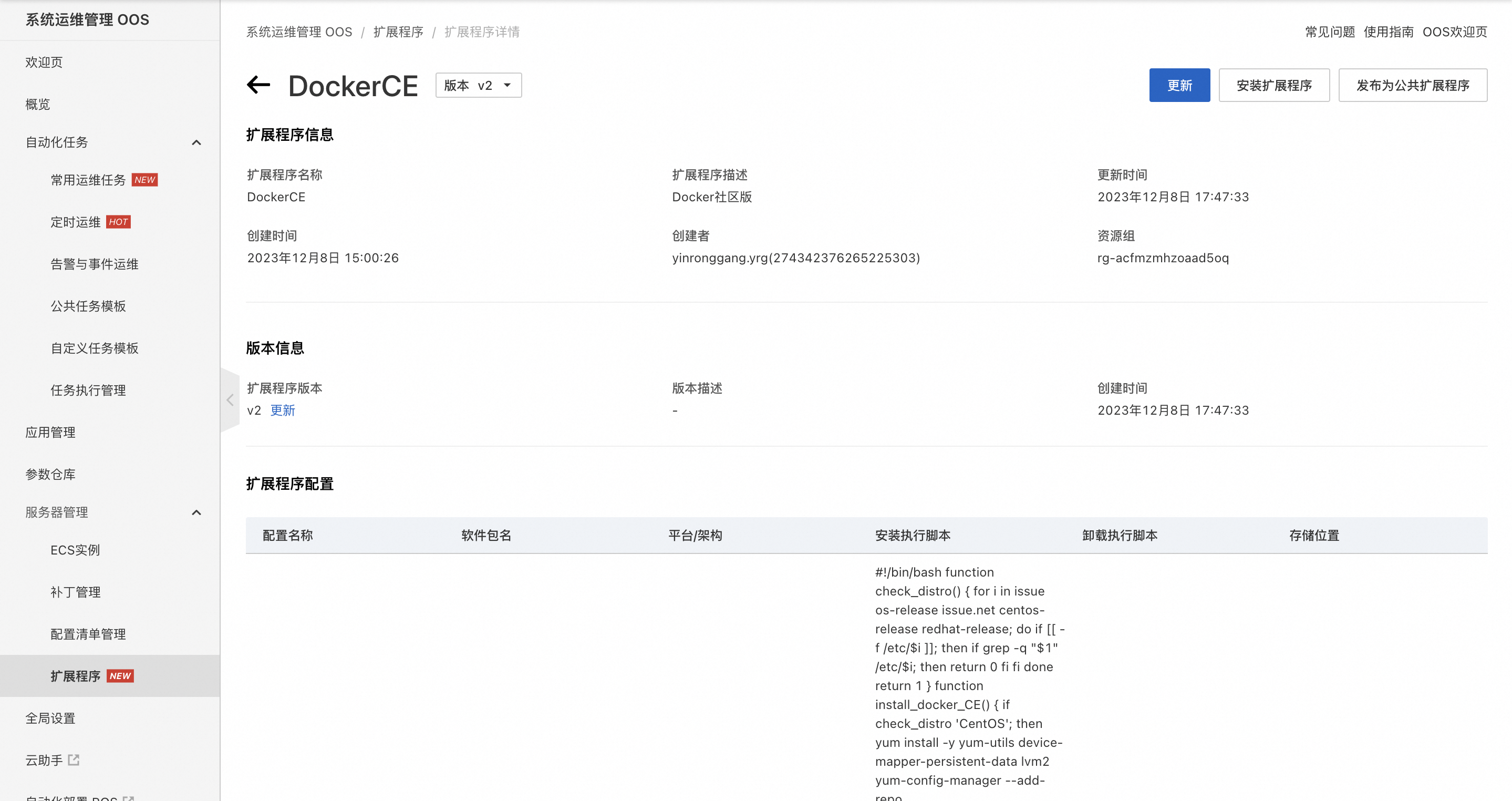Open the external link icon next to 云助手
This screenshot has height=801, width=1512.
pos(74,760)
